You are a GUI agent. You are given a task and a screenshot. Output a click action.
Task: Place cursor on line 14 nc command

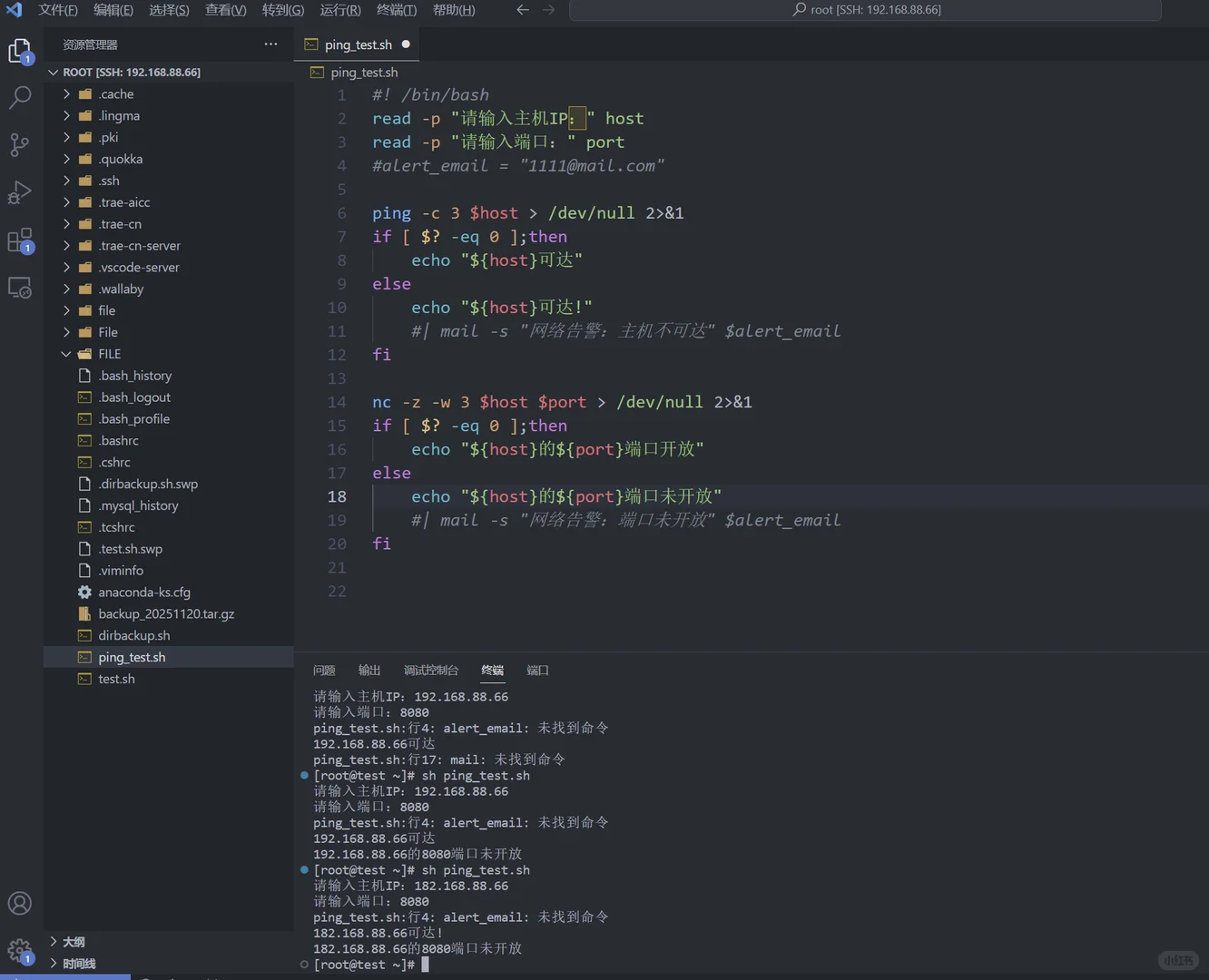point(562,402)
